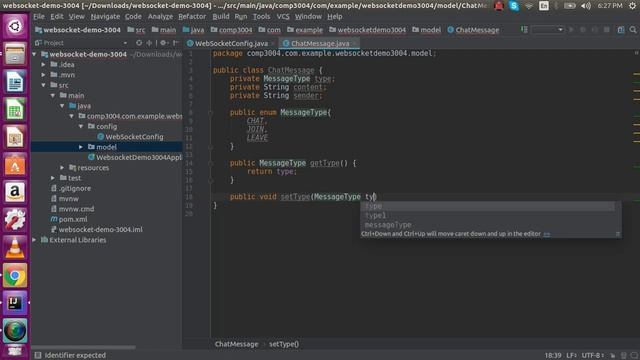Launch LibreOffice Calc from the dock
Screen dimensions: 640x360
(15, 109)
